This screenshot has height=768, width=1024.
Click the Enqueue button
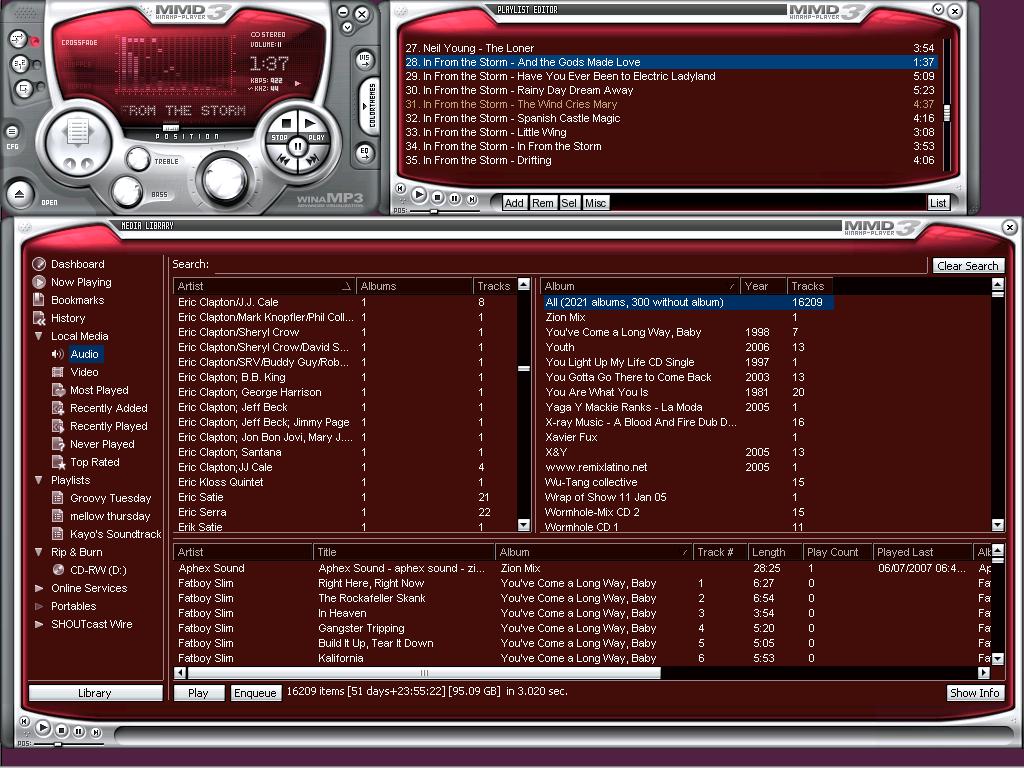255,693
